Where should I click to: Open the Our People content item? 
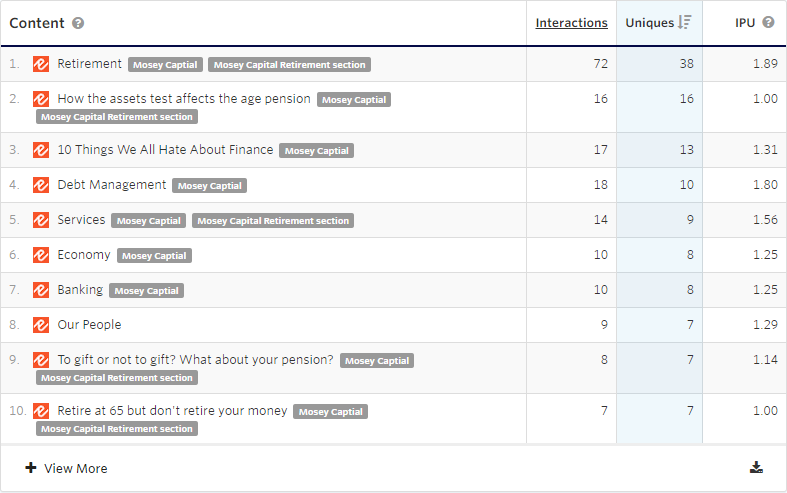[x=89, y=325]
